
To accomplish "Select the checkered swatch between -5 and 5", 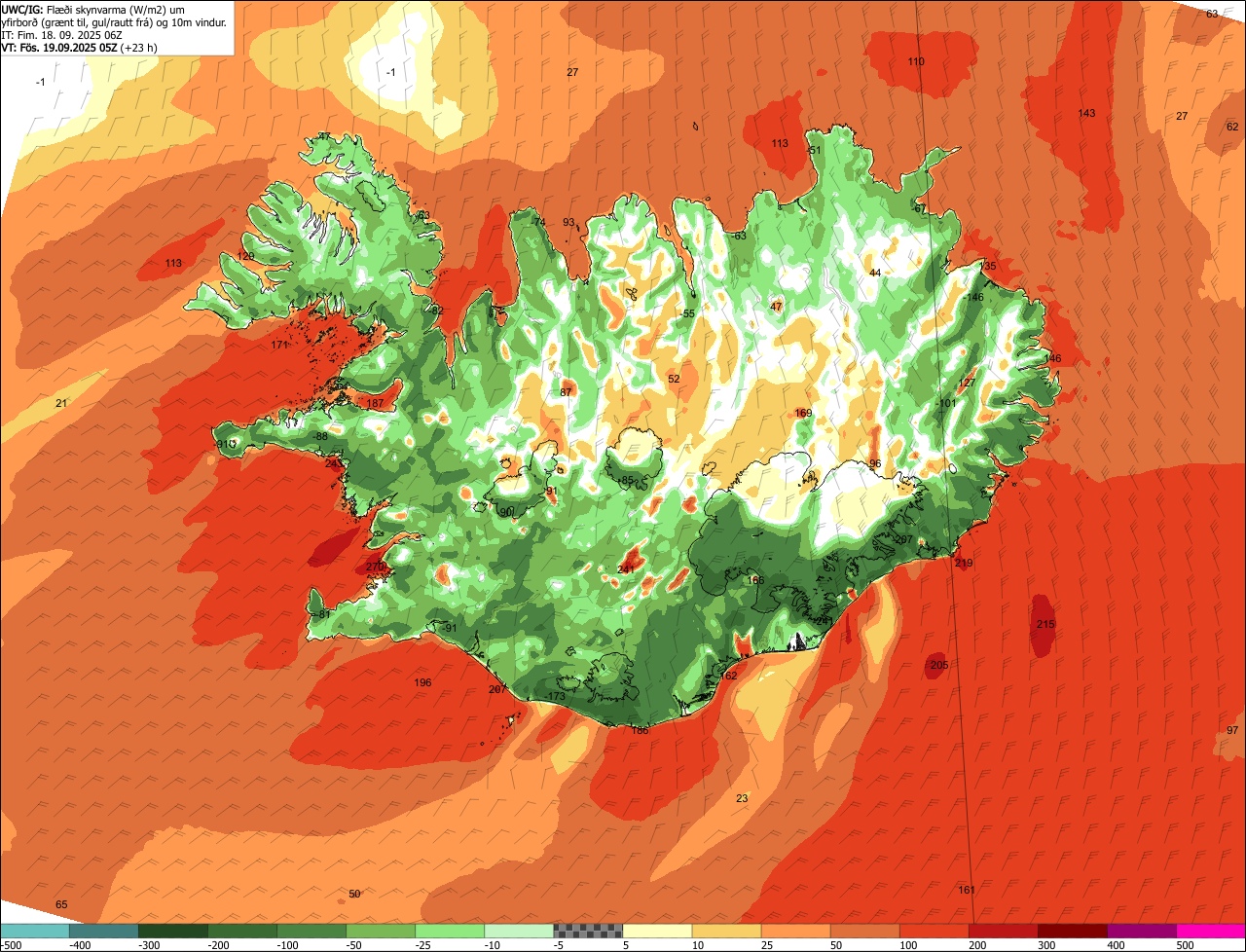I will click(x=588, y=931).
